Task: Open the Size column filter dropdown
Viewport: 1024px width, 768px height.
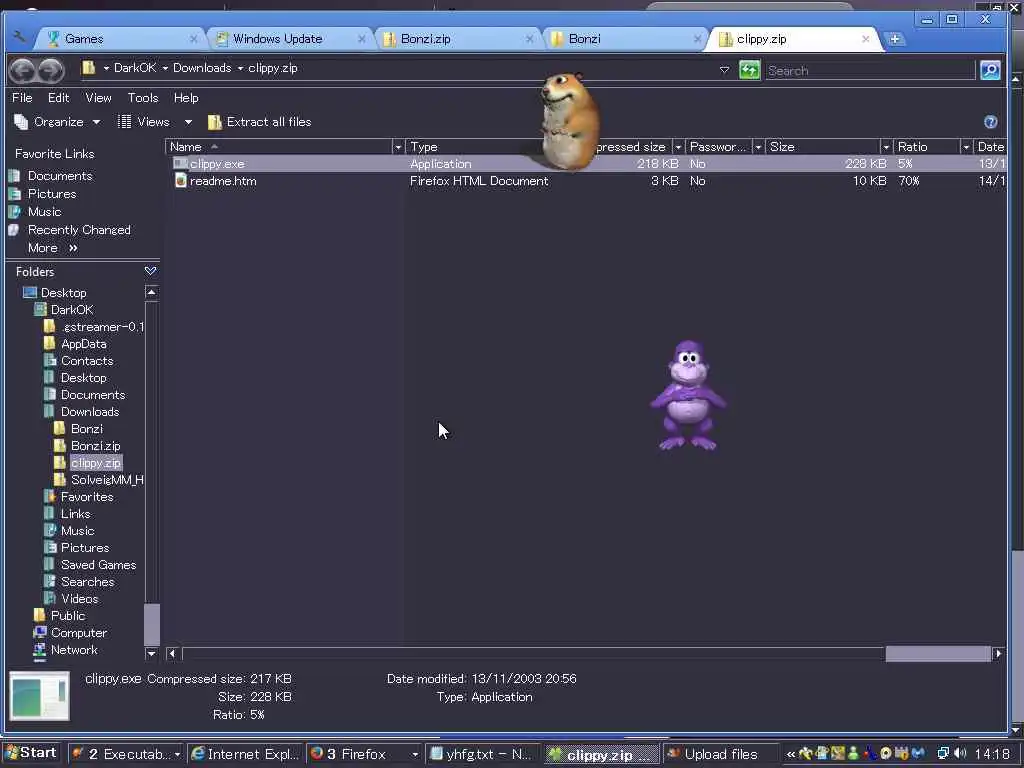Action: tap(886, 147)
